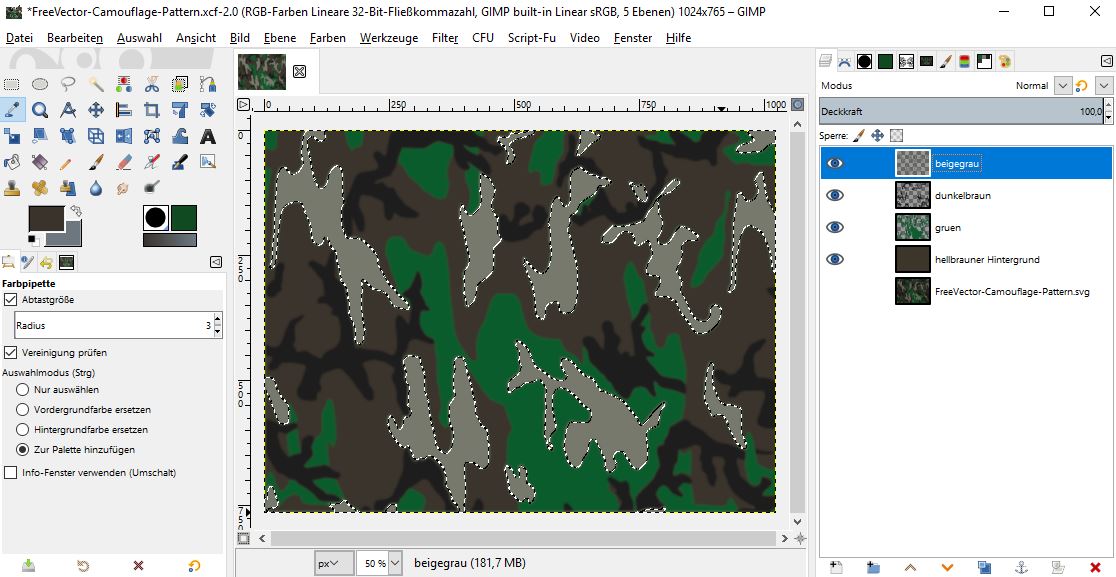
Task: Open the Ebene menu
Action: tap(279, 38)
